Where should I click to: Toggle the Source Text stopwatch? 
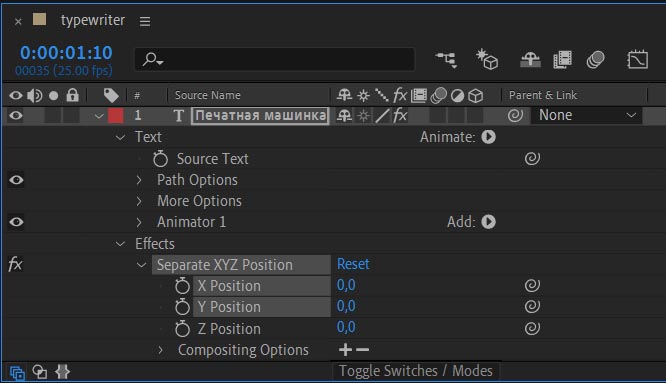click(161, 158)
